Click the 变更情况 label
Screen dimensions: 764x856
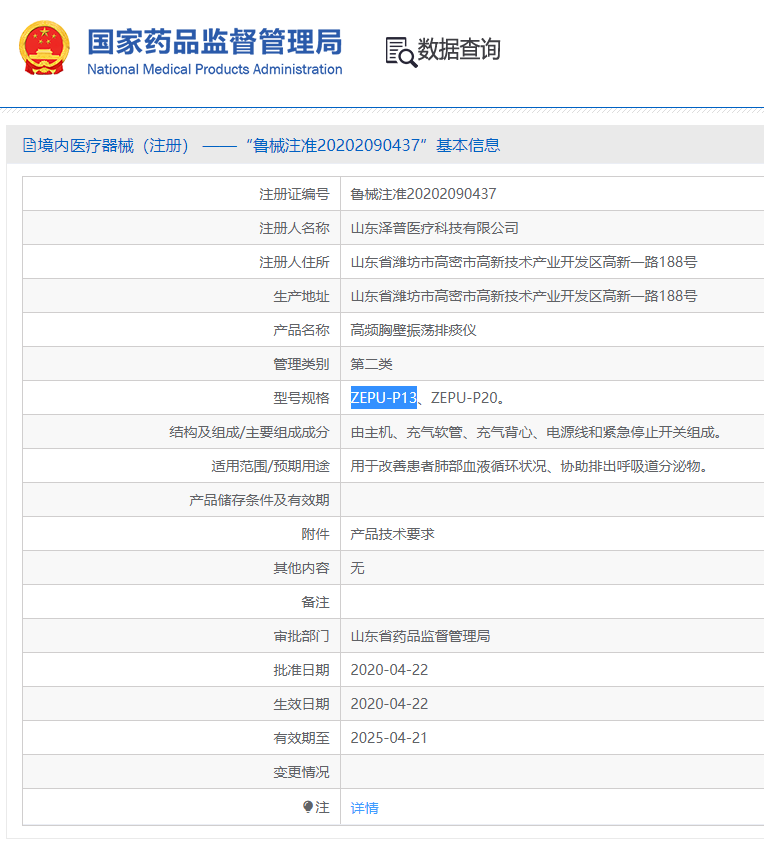point(301,772)
